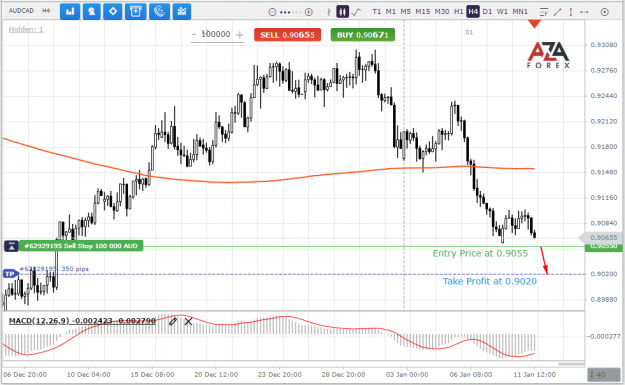The width and height of the screenshot is (625, 385).
Task: Open the 'Hidden: 1' link
Action: click(26, 29)
